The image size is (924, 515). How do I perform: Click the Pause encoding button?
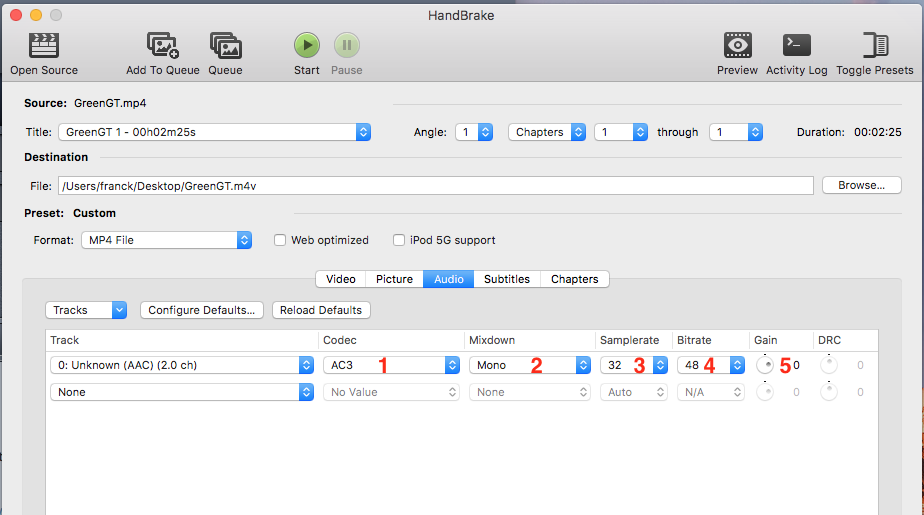tap(347, 45)
